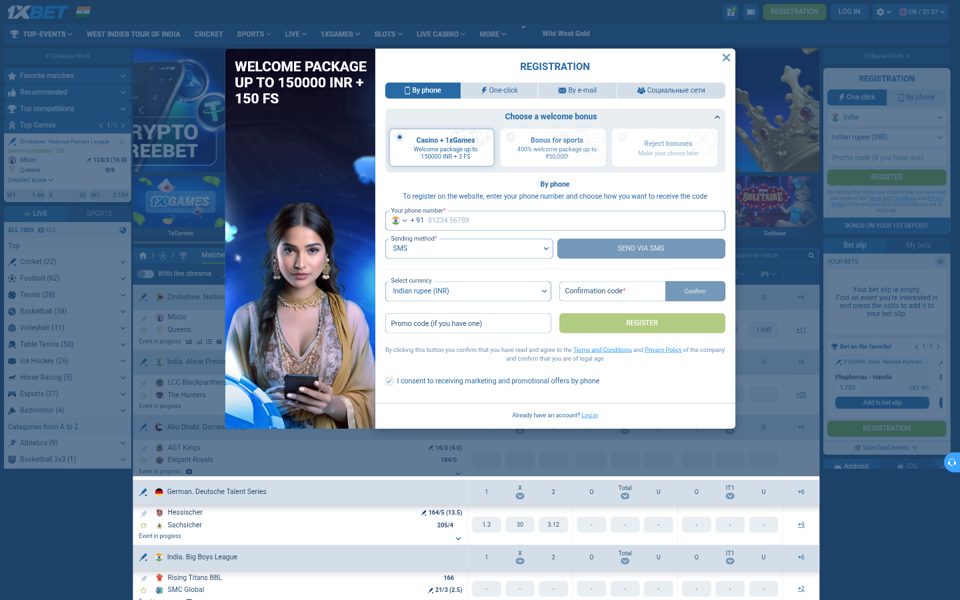Select the Casino + 1xGames welcome bonus

pyautogui.click(x=441, y=147)
